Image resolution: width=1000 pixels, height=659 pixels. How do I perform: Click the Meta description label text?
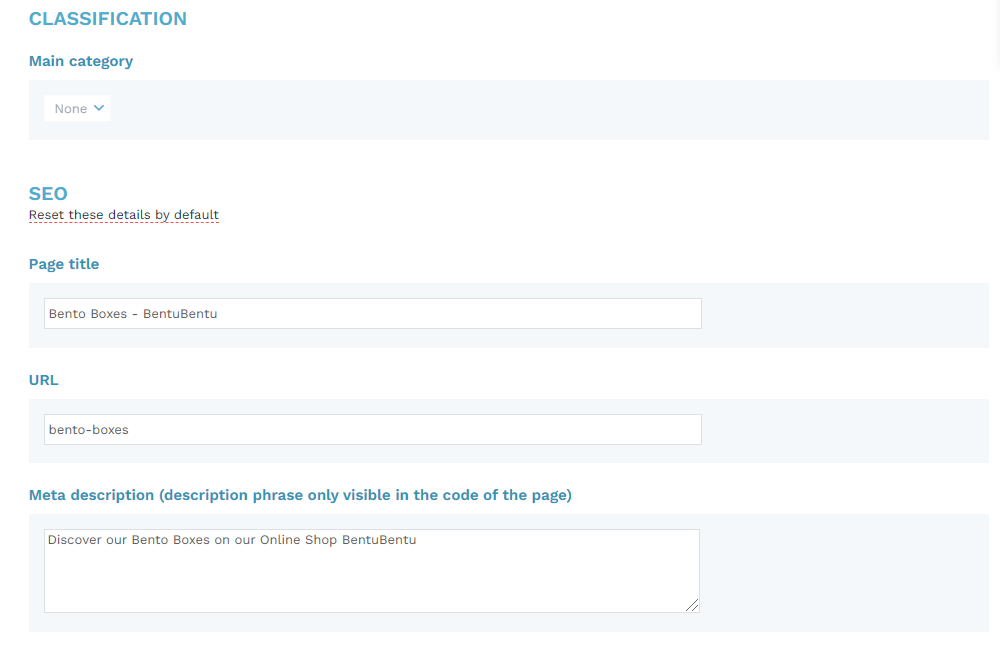tap(300, 495)
